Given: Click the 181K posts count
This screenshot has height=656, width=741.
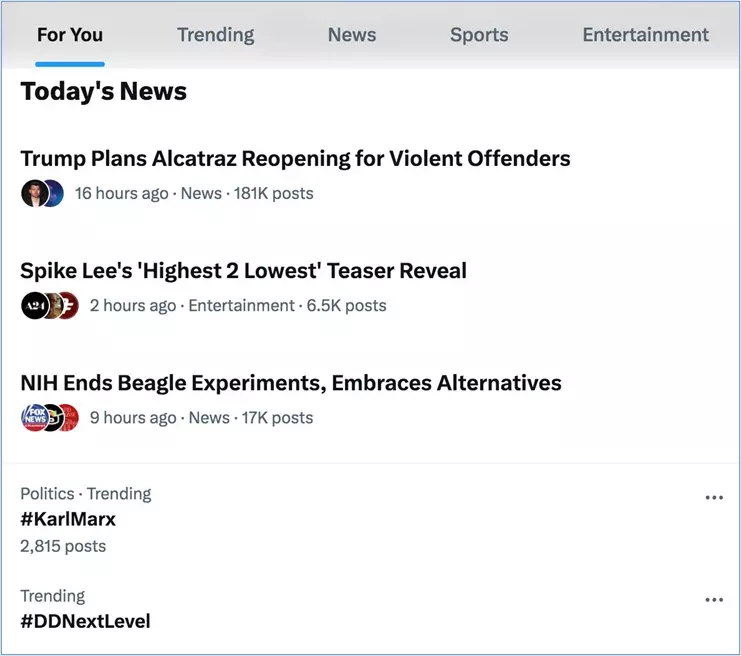Looking at the screenshot, I should coord(273,193).
